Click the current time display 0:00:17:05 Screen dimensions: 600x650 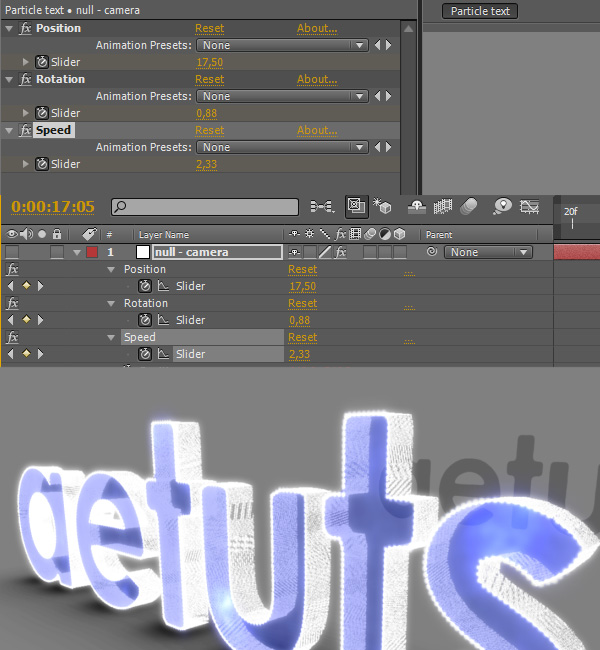53,206
